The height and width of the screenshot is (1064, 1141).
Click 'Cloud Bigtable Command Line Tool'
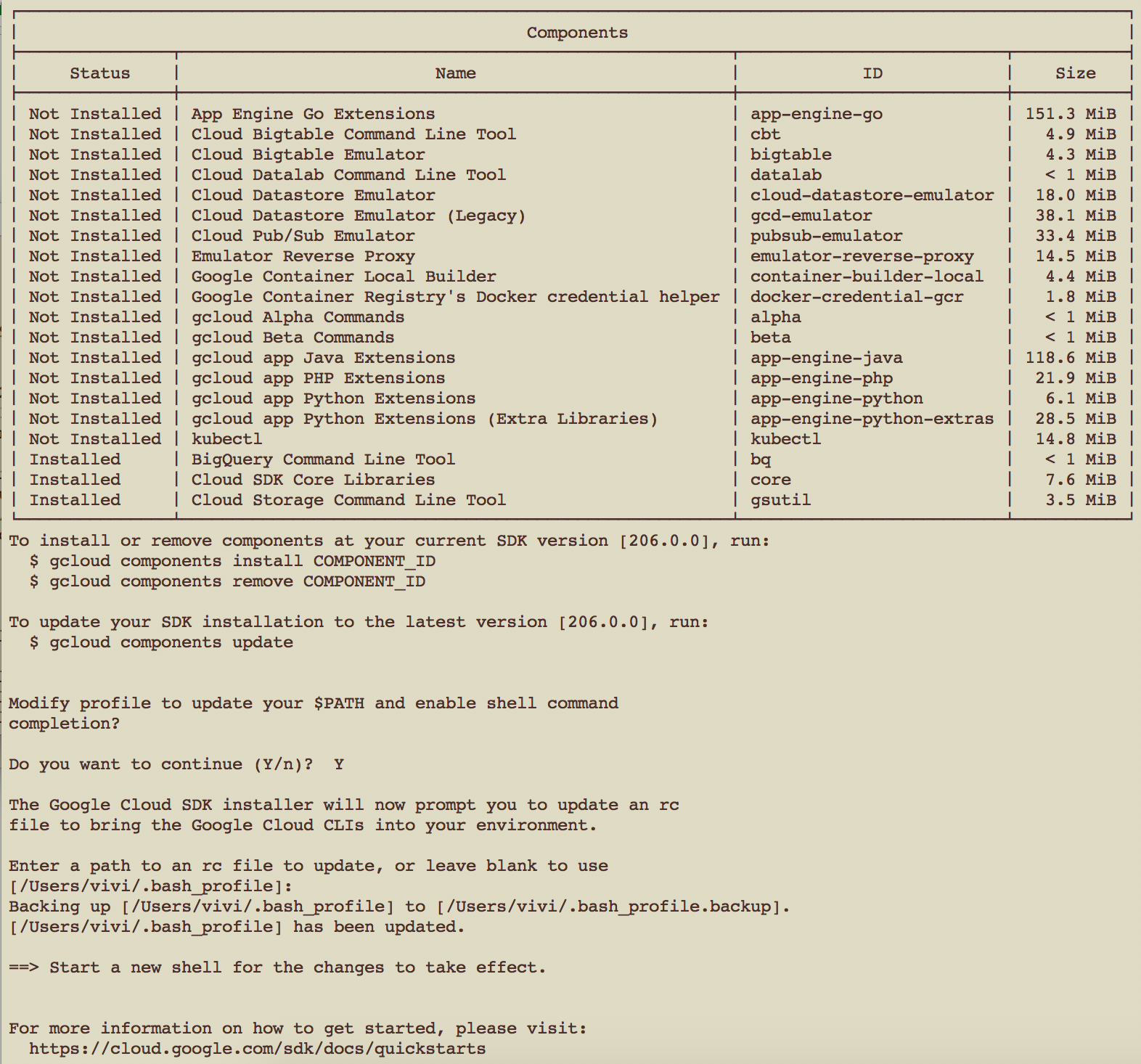point(353,134)
